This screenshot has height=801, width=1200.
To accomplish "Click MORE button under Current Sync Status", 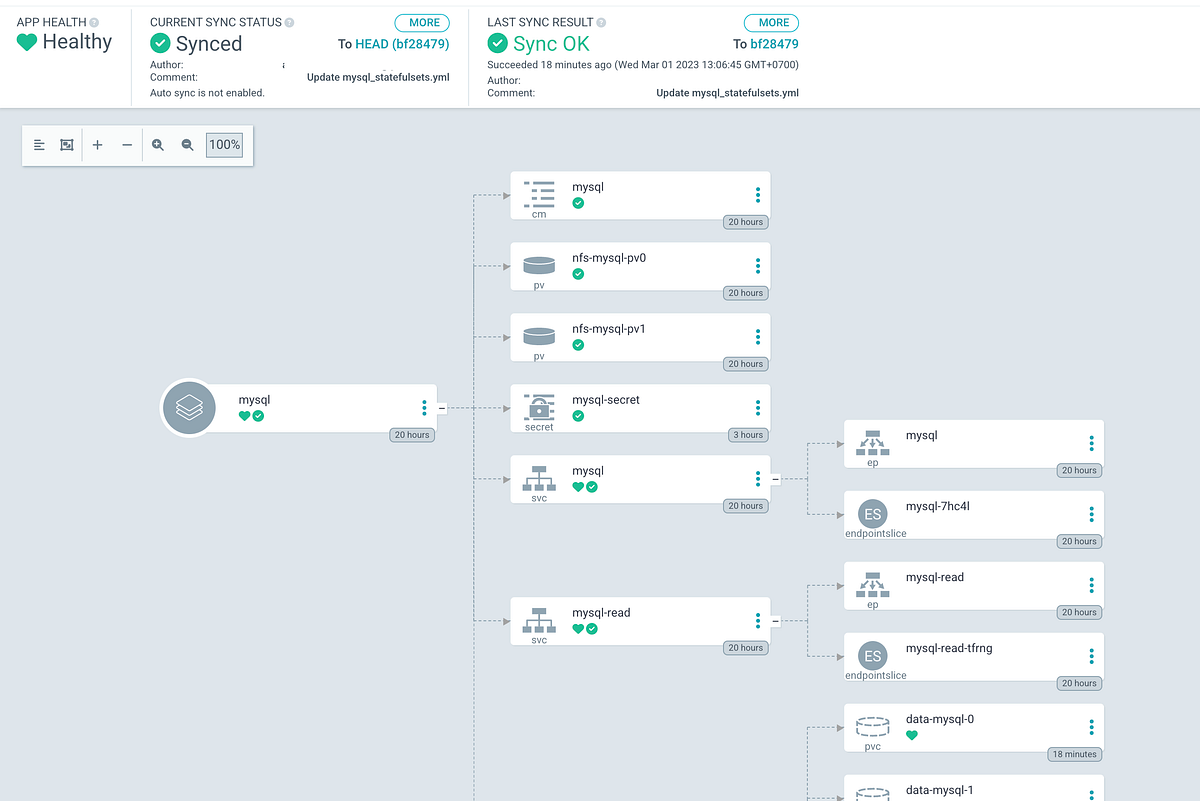I will point(424,23).
